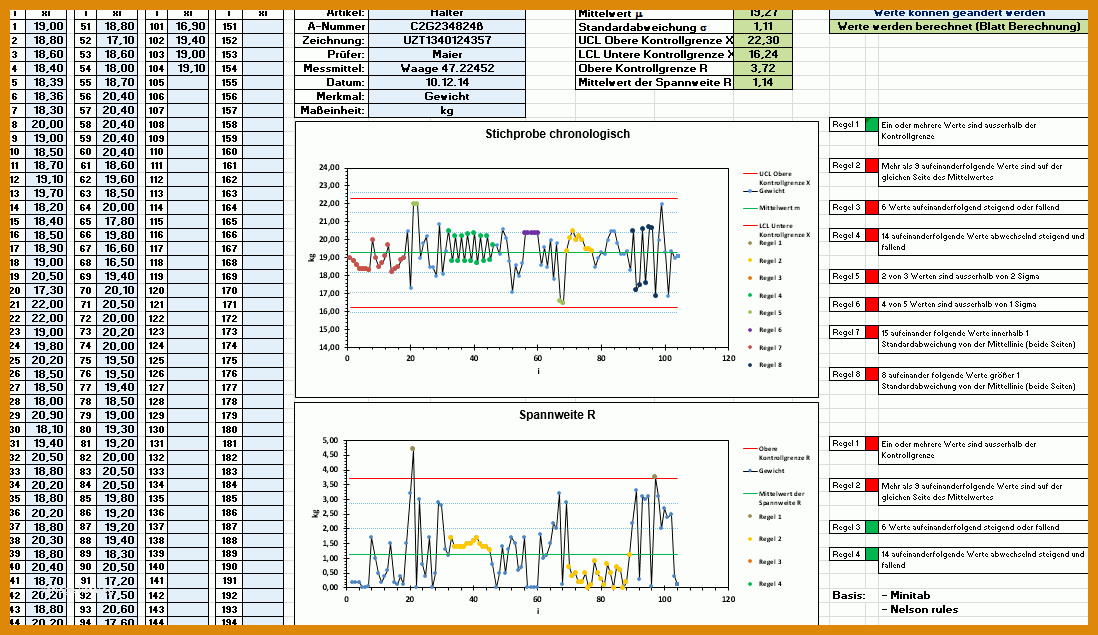1098x635 pixels.
Task: Click the legend entry Mittelwert m
Action: [x=772, y=208]
